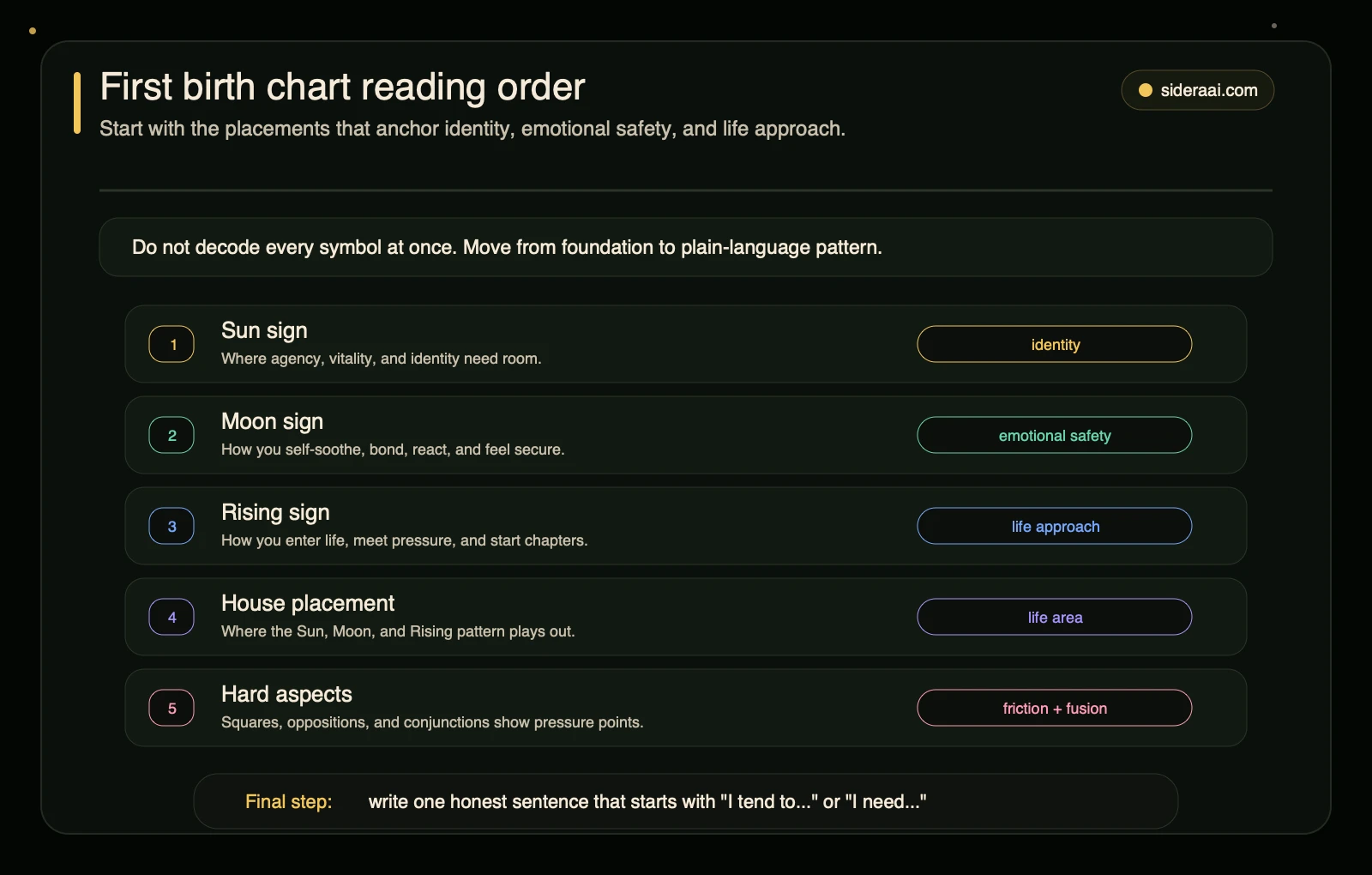
Task: Click the 'write one honest sentence' instruction
Action: (x=647, y=801)
